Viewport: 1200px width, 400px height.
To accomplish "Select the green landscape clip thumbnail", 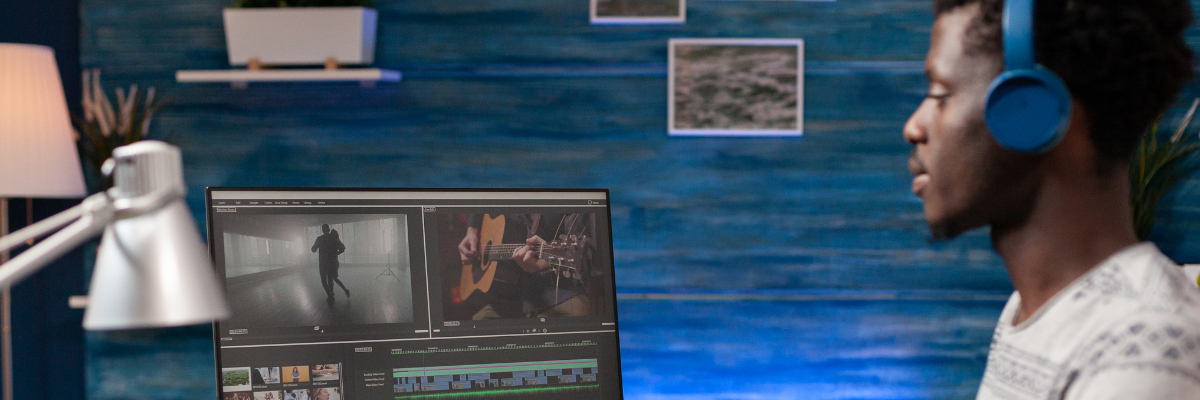I will [237, 377].
